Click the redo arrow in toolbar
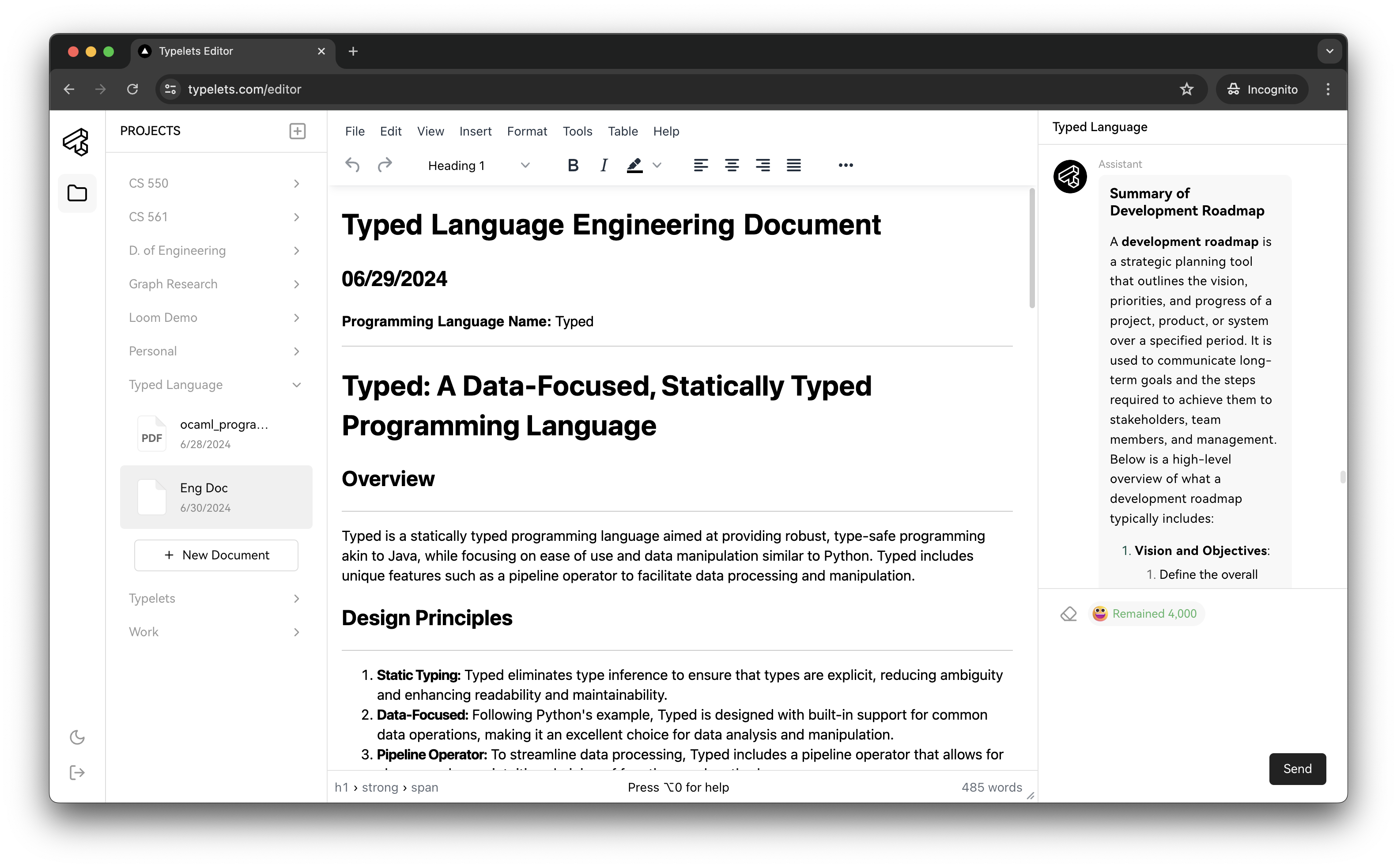The height and width of the screenshot is (868, 1397). 385,165
